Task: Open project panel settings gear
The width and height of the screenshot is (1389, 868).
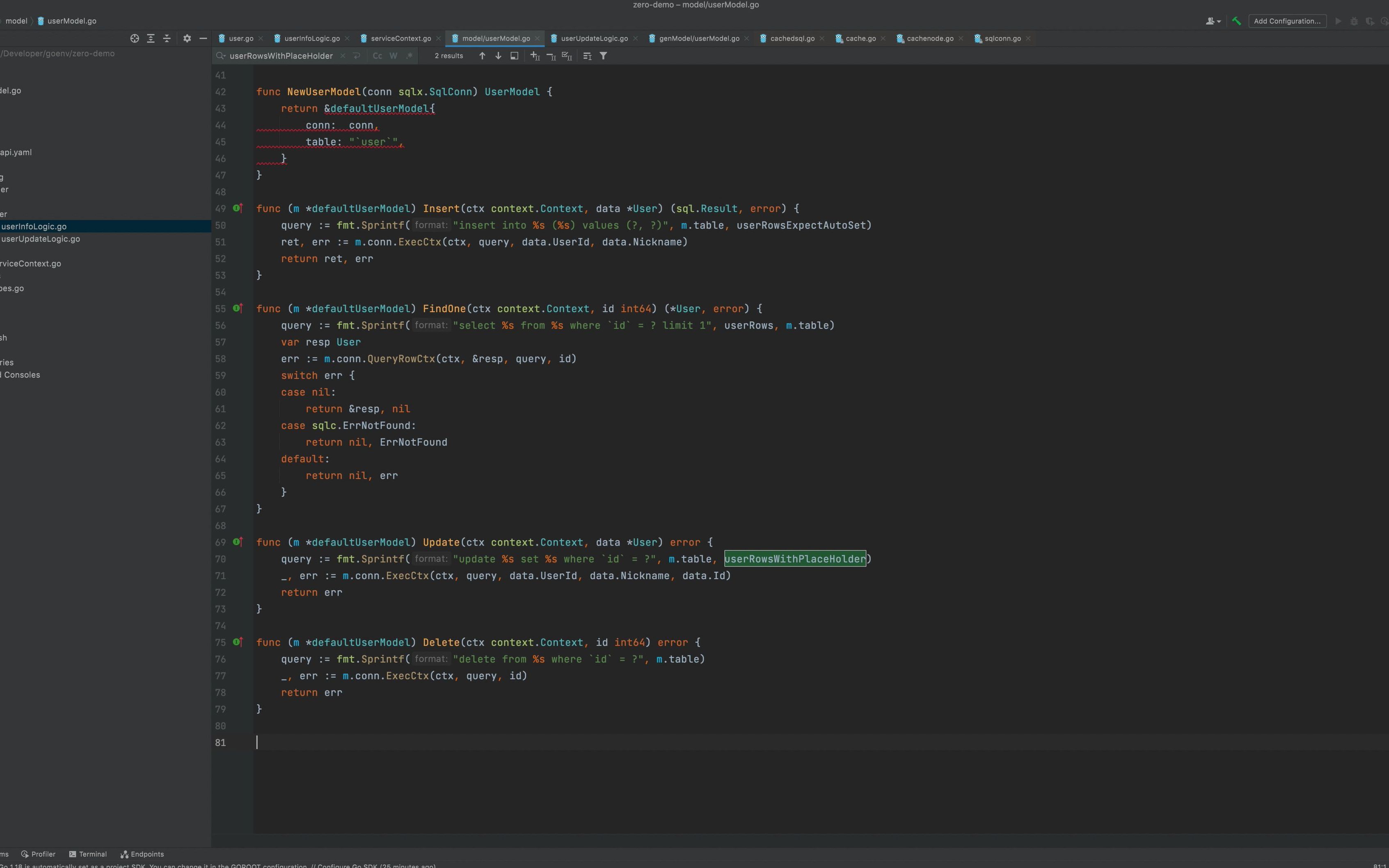Action: [187, 39]
